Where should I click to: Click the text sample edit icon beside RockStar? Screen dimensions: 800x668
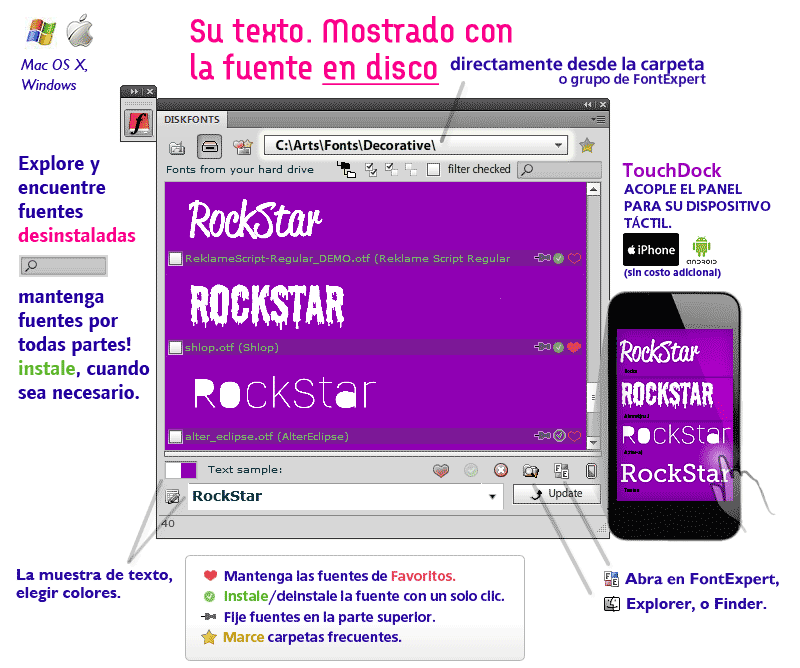pyautogui.click(x=172, y=497)
